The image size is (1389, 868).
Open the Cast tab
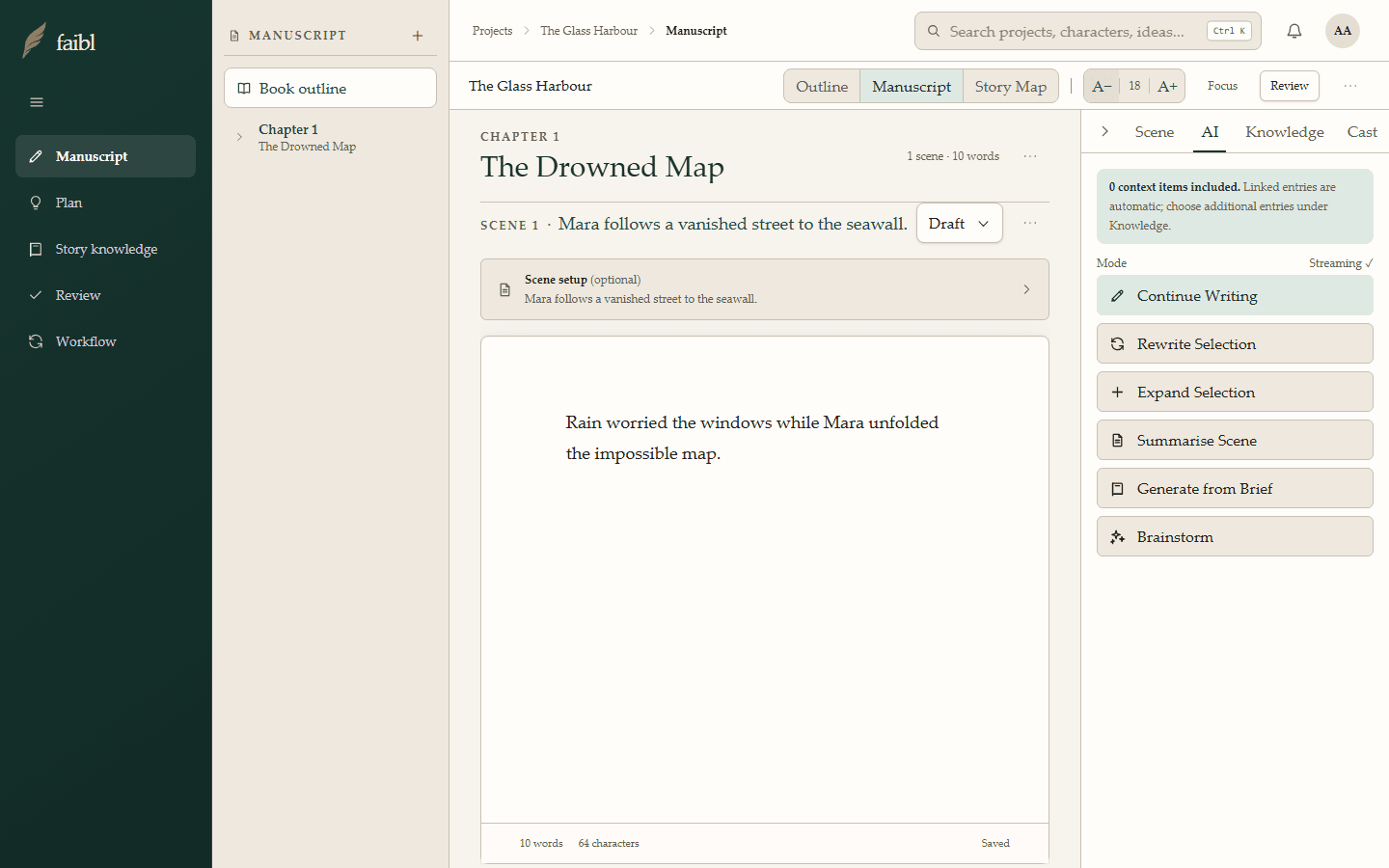point(1362,132)
